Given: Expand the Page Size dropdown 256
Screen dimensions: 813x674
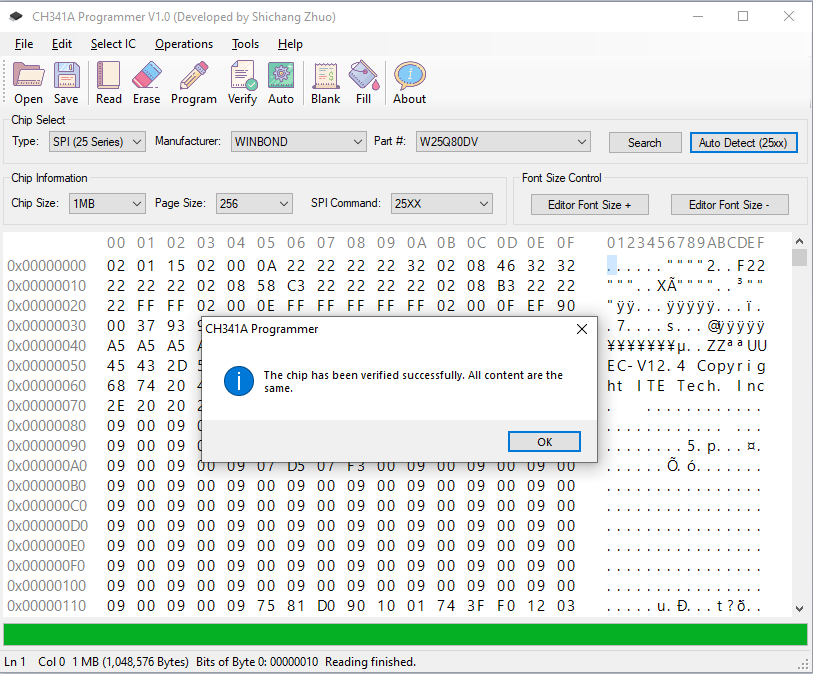Looking at the screenshot, I should point(254,204).
